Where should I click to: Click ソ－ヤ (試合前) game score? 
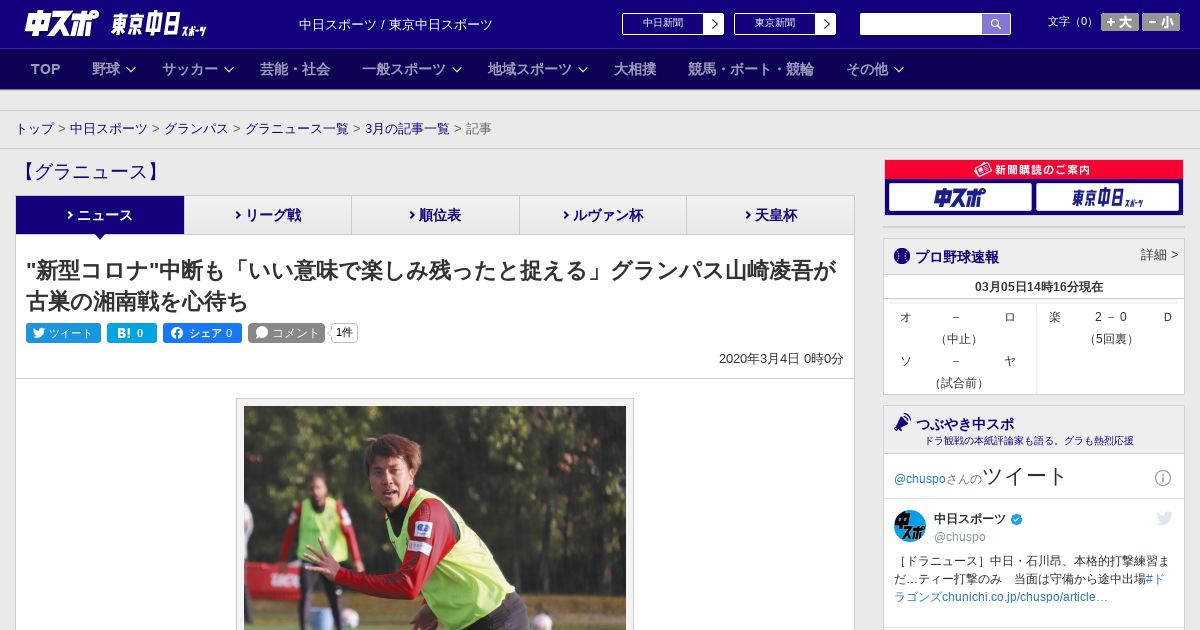pyautogui.click(x=958, y=372)
